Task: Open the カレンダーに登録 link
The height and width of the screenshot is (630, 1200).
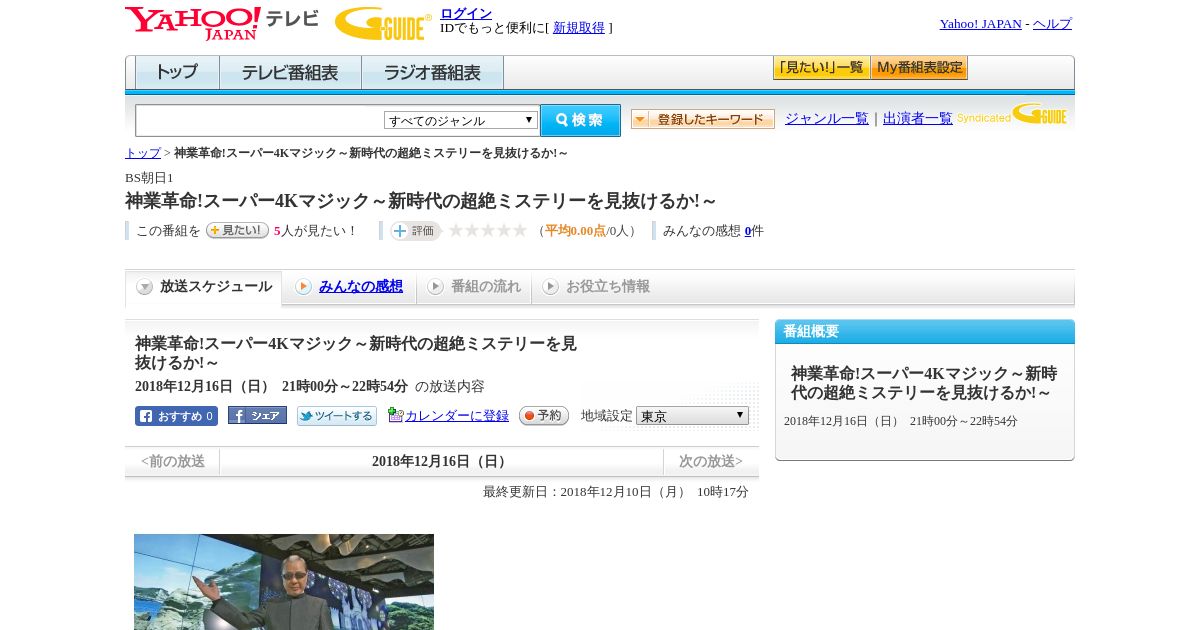Action: point(456,416)
